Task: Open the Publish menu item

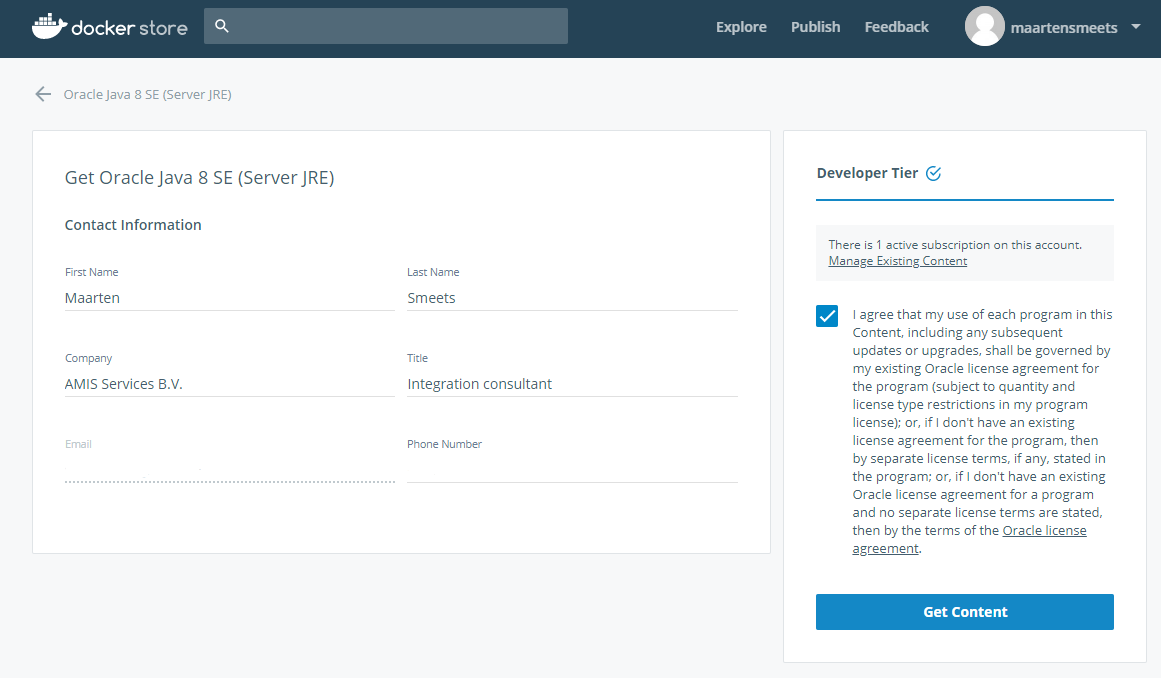Action: [815, 27]
